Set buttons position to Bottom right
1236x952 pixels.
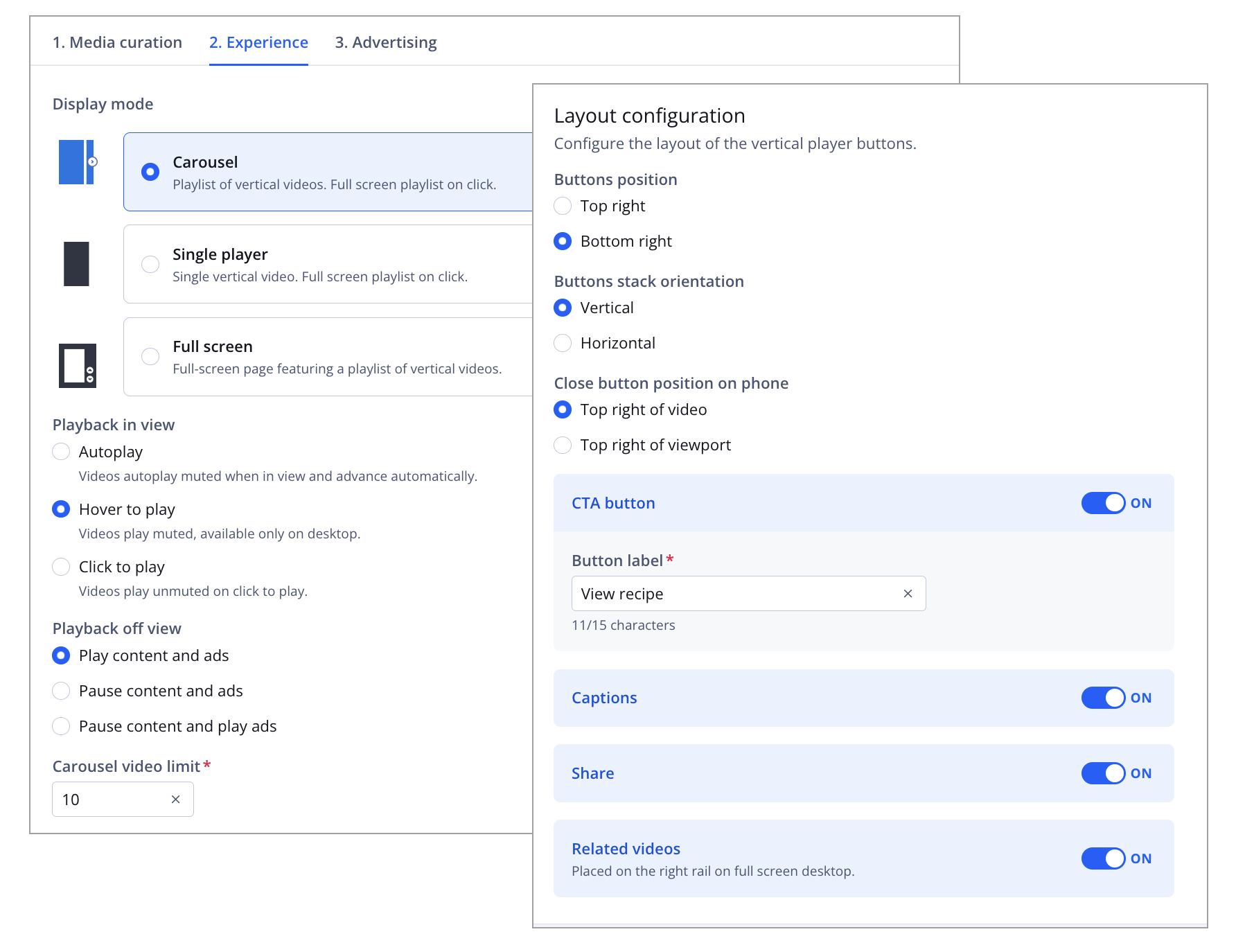click(563, 241)
